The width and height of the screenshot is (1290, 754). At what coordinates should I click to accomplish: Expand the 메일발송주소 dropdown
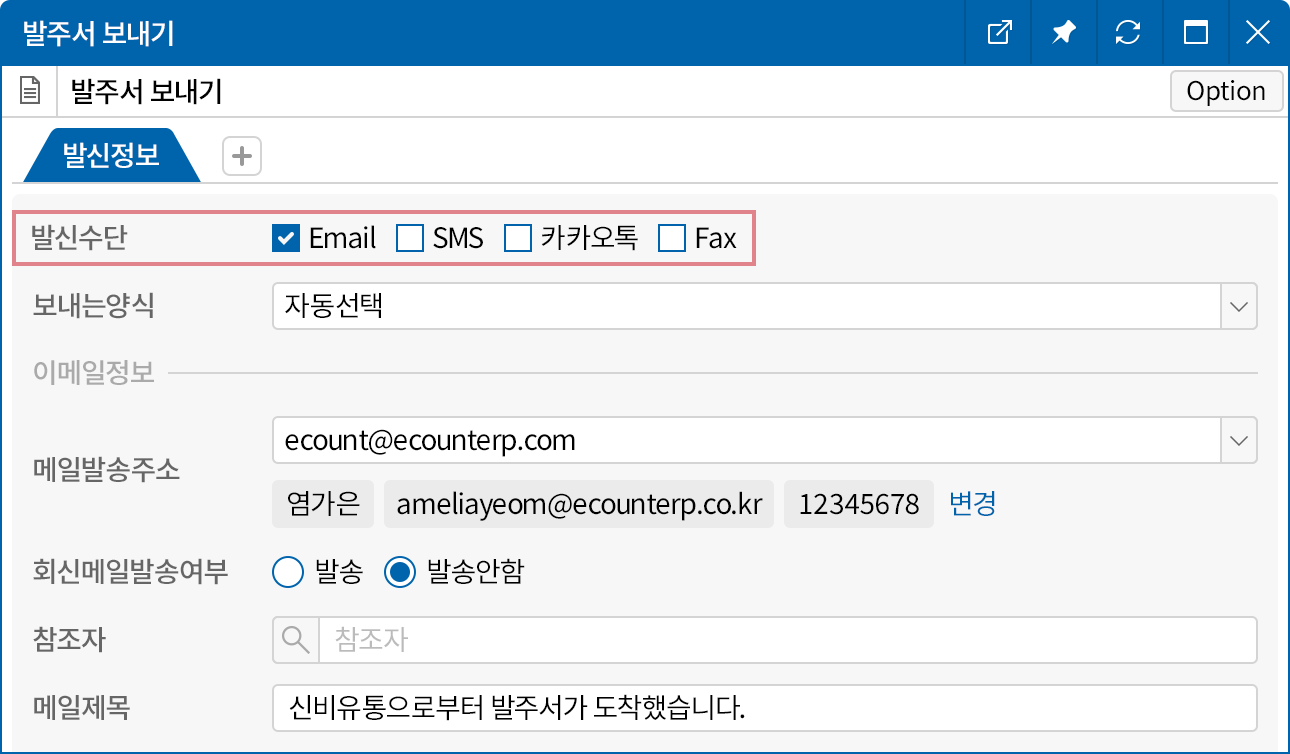tap(1238, 440)
